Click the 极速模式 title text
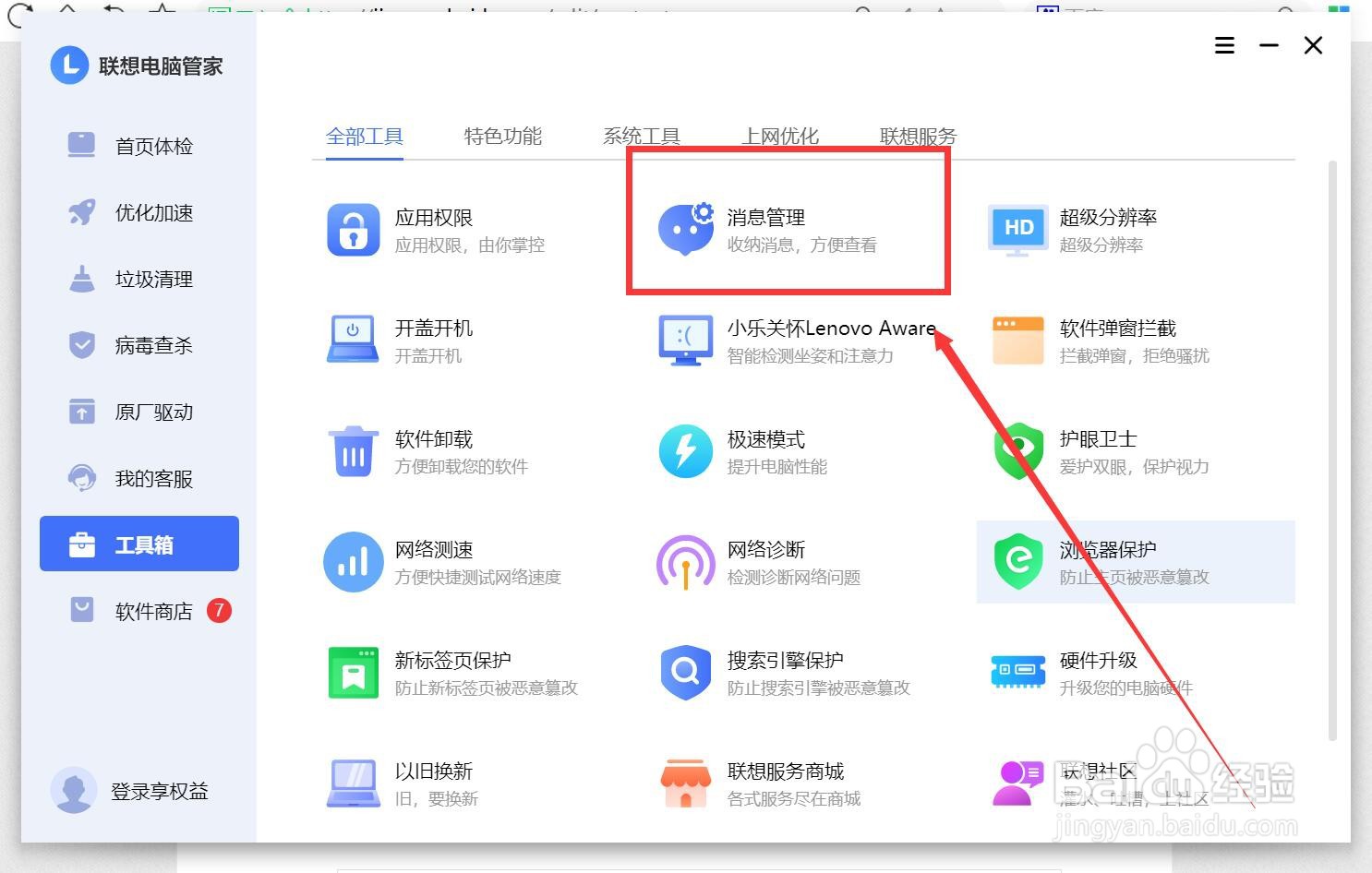Viewport: 1372px width, 873px height. click(x=766, y=439)
